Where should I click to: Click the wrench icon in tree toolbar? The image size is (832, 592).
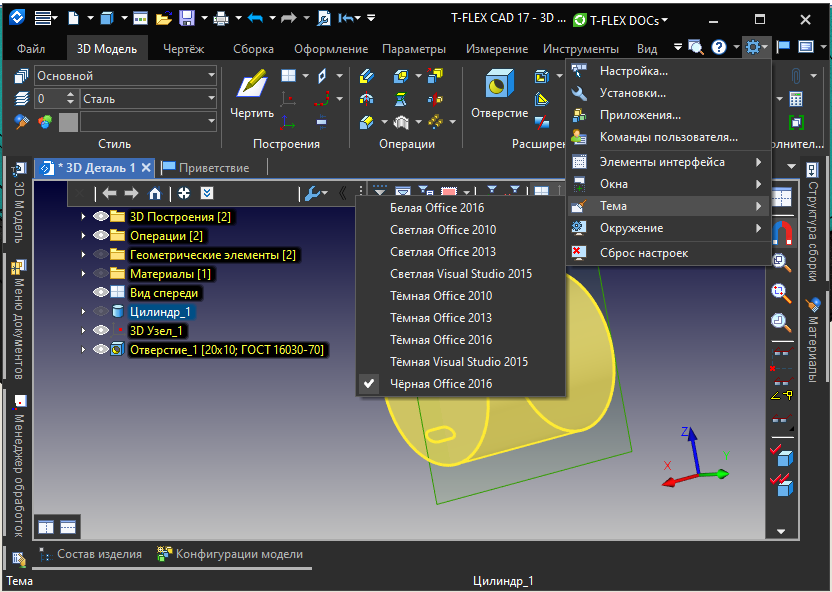(x=313, y=194)
